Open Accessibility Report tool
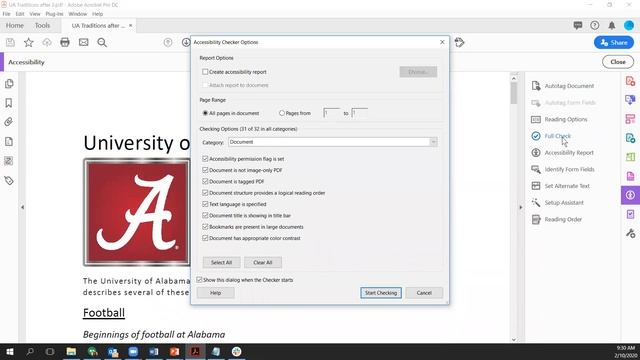Image resolution: width=640 pixels, height=360 pixels. click(562, 153)
